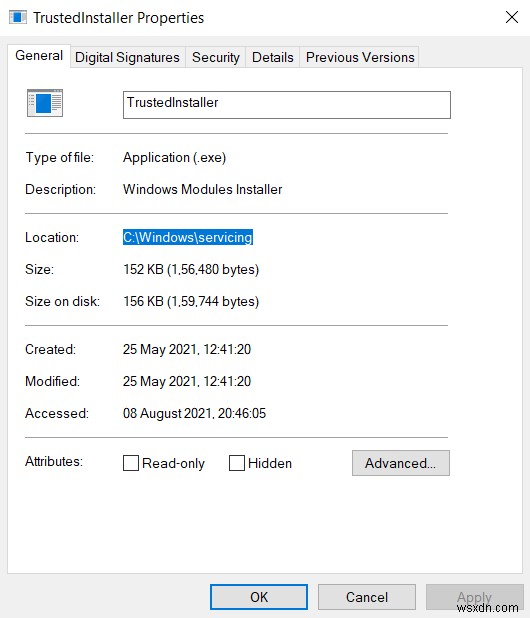This screenshot has width=530, height=618.
Task: Go to the Details tab
Action: coord(273,58)
